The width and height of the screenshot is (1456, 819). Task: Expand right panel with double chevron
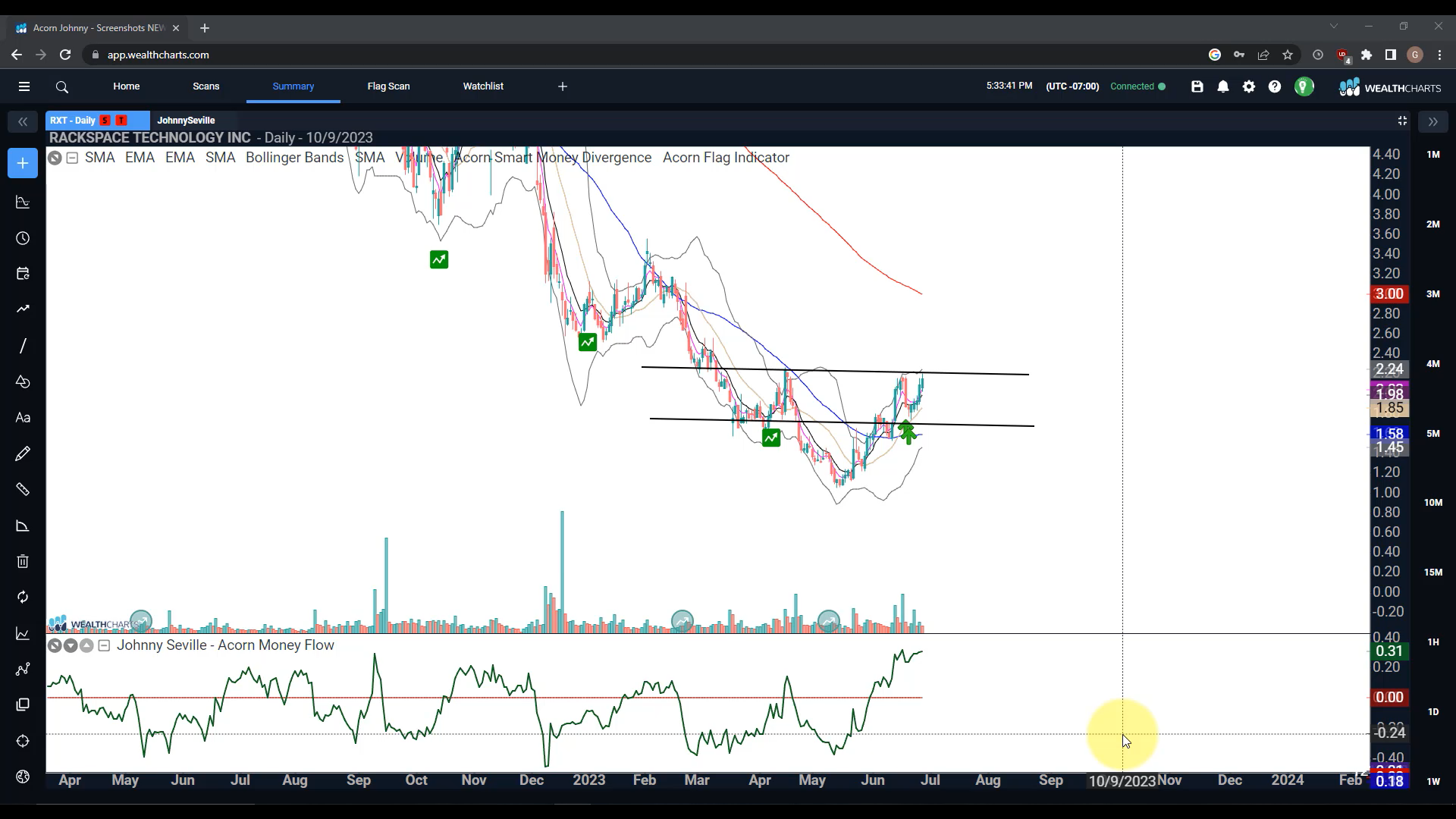[x=1432, y=121]
